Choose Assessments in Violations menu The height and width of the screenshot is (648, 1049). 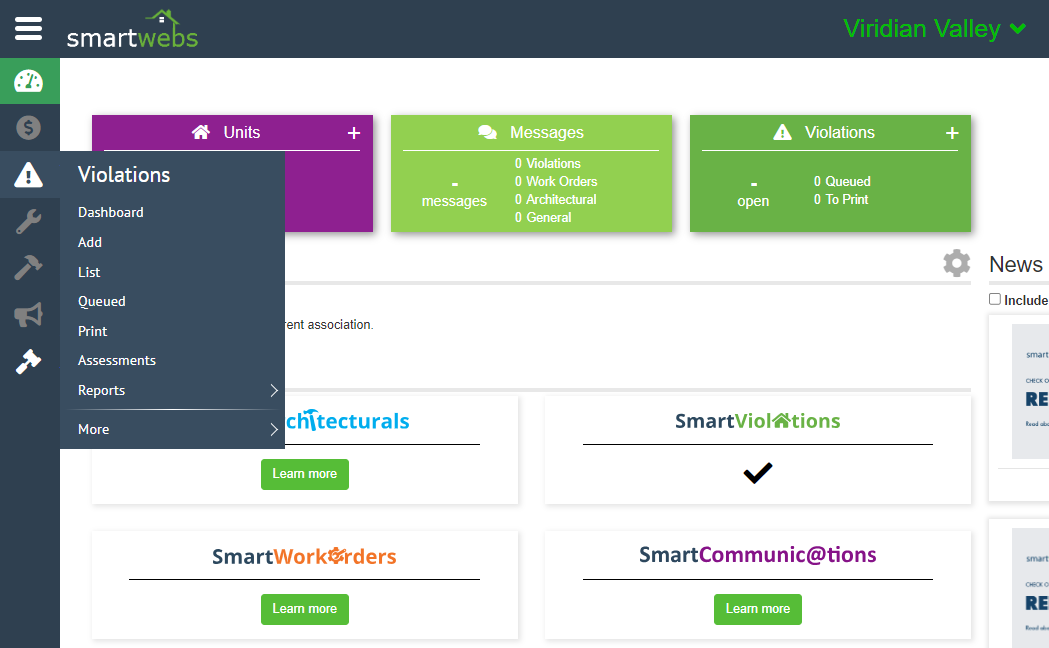point(117,360)
